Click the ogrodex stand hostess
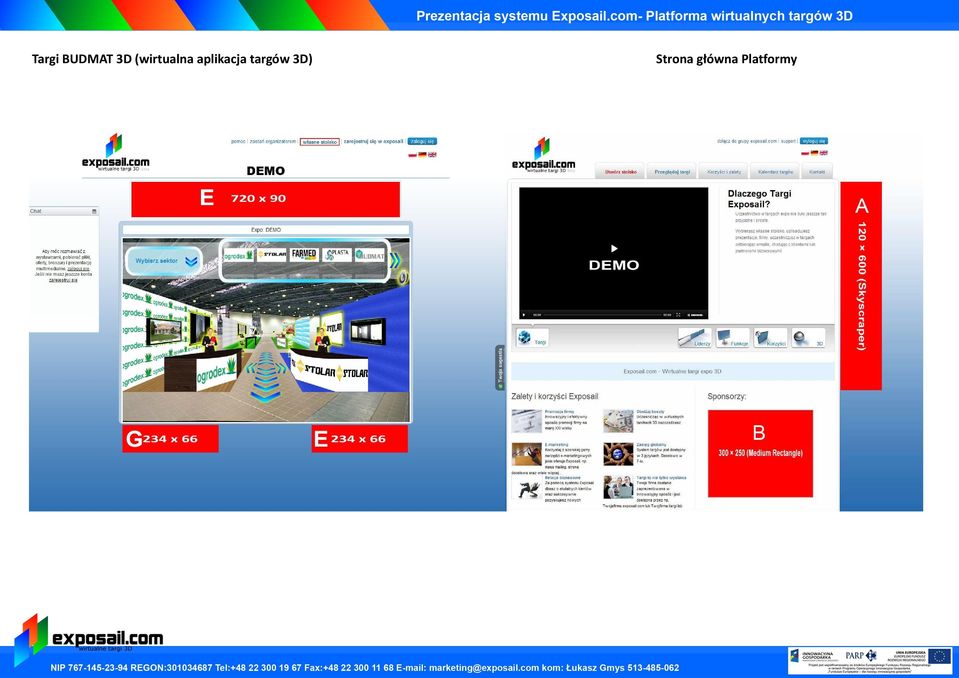 (209, 341)
